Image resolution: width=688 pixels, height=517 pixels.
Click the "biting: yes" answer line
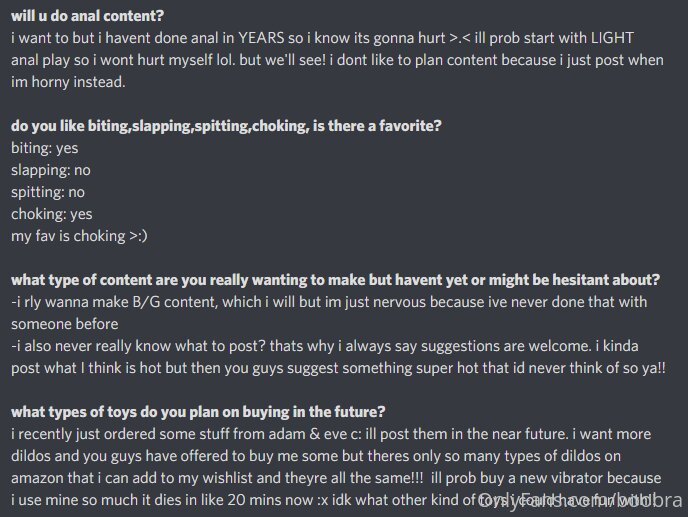click(44, 148)
